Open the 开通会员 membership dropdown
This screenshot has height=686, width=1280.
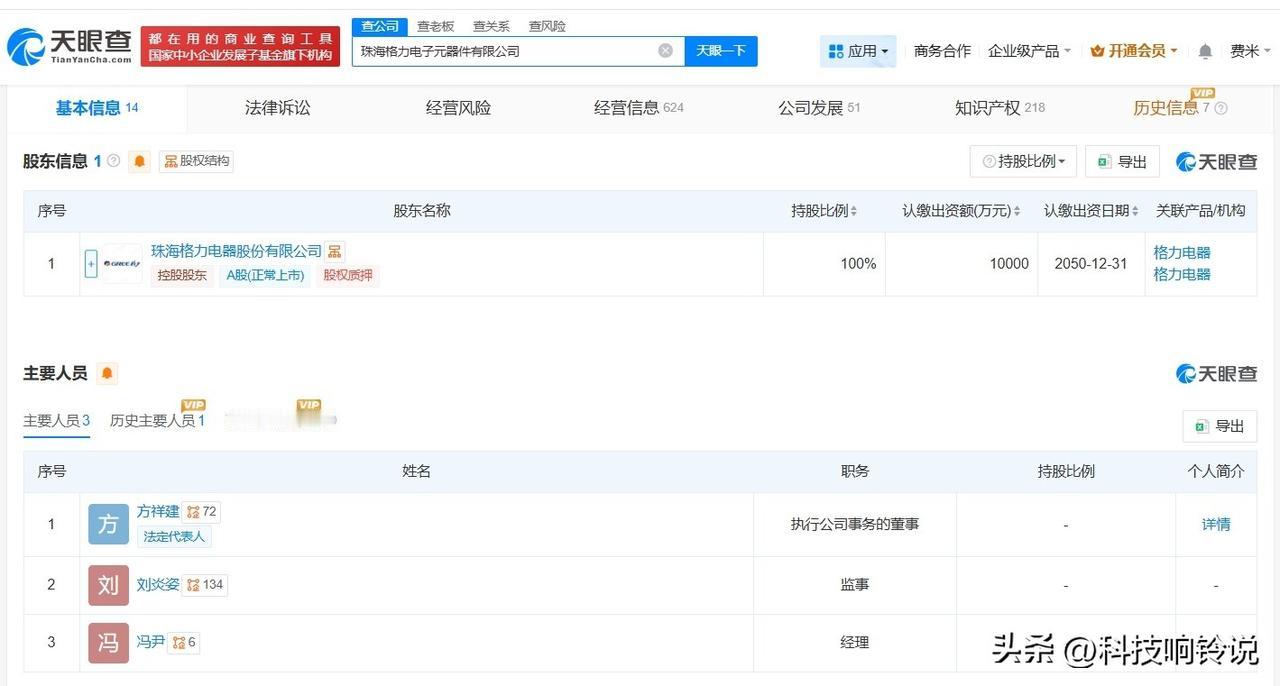click(1133, 51)
